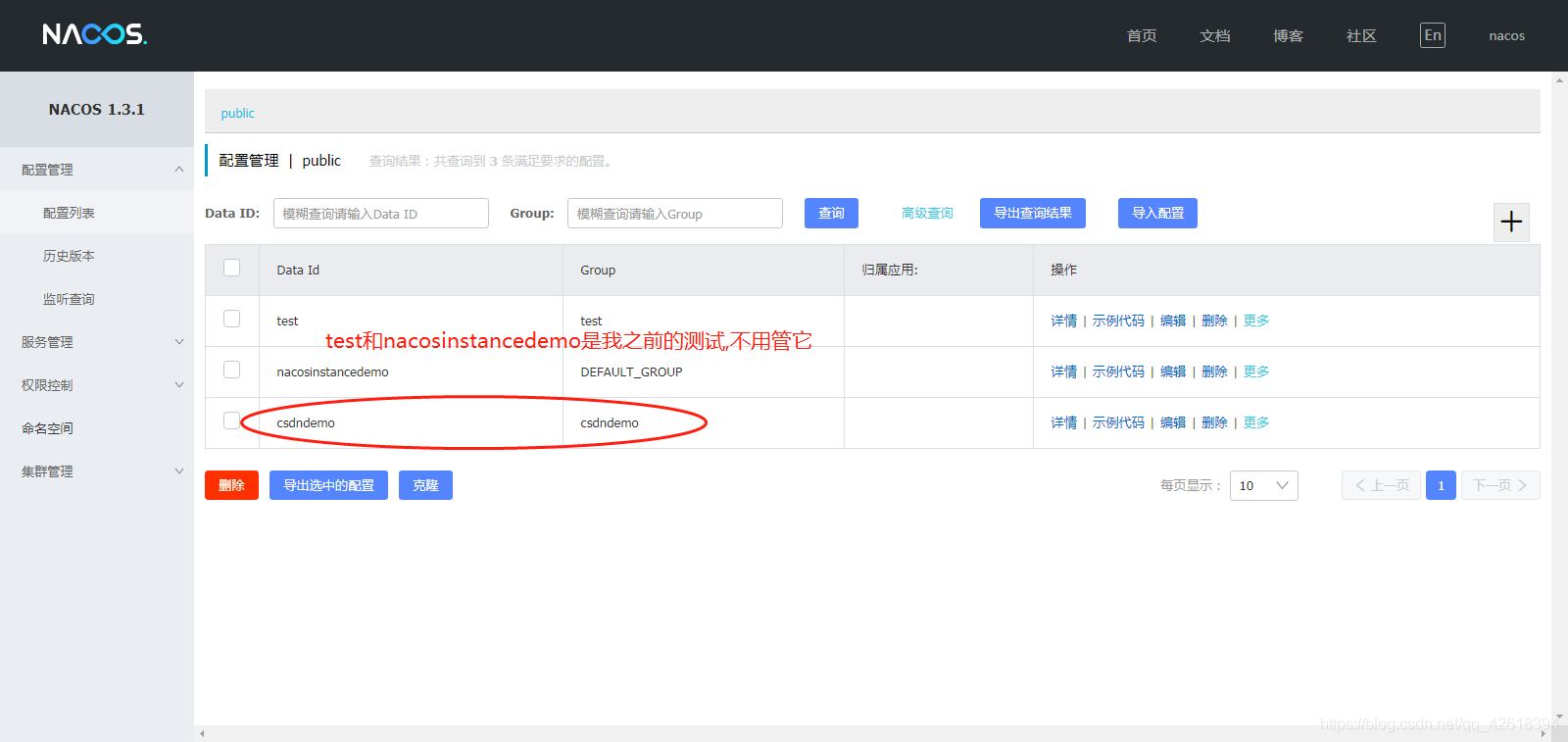The width and height of the screenshot is (1568, 742).
Task: Check the box for the test row
Action: pyautogui.click(x=231, y=319)
